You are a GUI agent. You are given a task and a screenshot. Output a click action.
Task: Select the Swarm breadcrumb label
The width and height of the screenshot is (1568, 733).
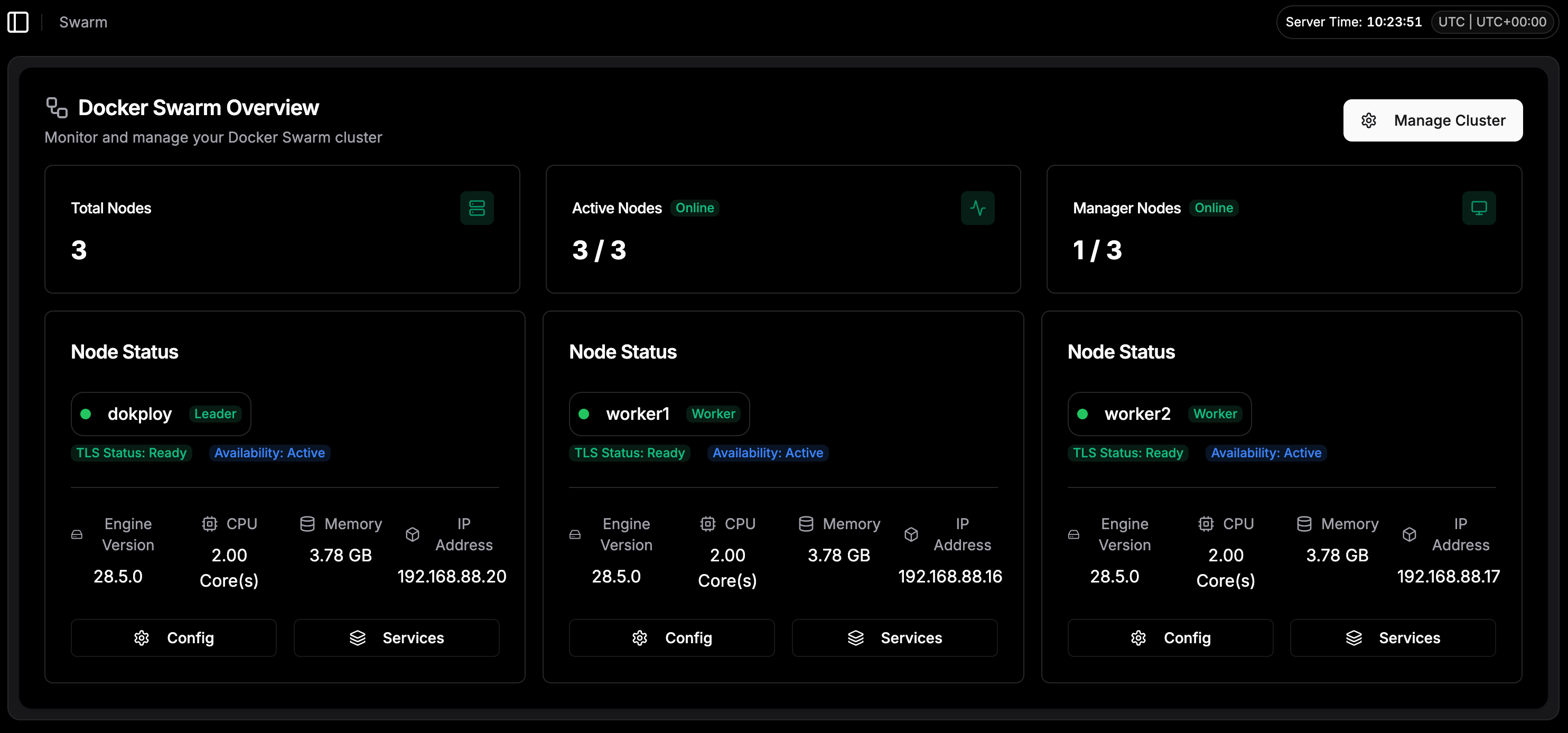tap(83, 22)
